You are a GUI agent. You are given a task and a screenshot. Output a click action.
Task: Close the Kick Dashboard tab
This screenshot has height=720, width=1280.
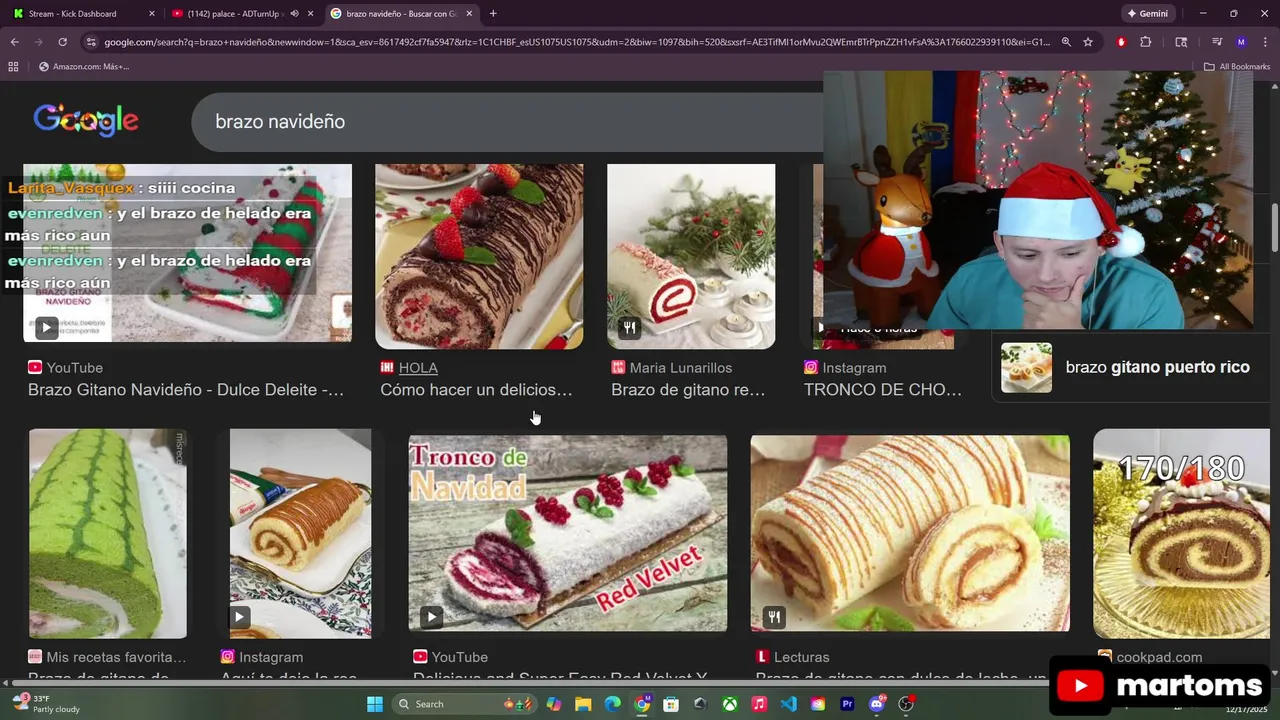[x=152, y=13]
